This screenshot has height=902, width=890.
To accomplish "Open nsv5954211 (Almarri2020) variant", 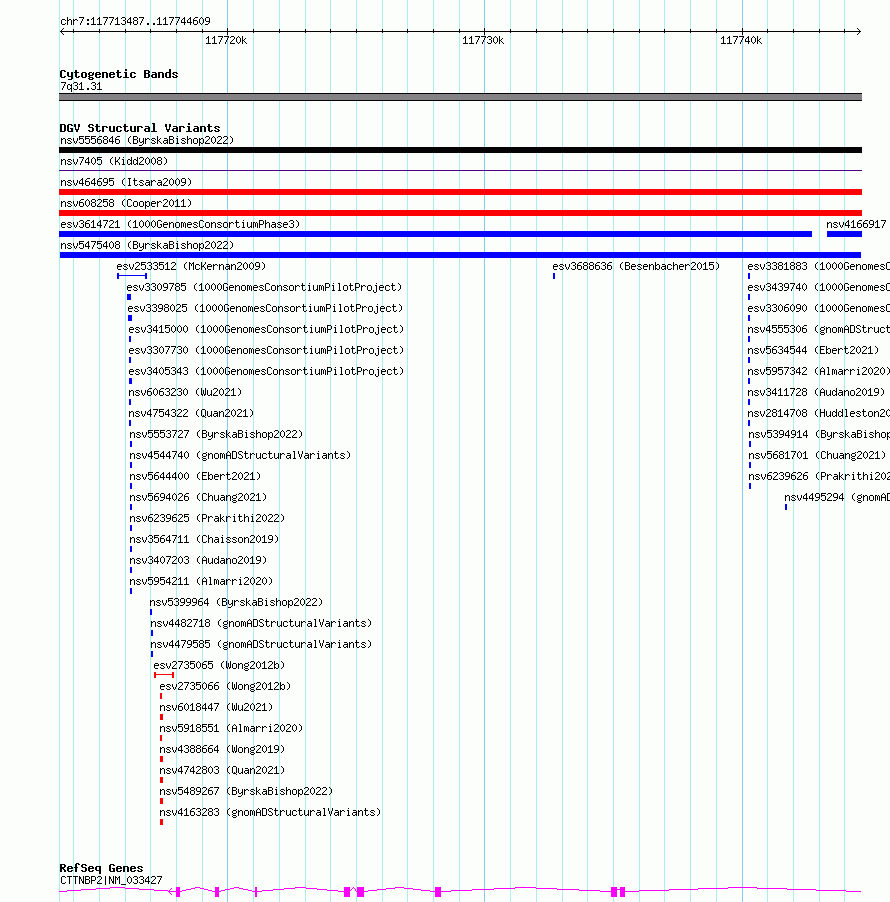I will 201,581.
